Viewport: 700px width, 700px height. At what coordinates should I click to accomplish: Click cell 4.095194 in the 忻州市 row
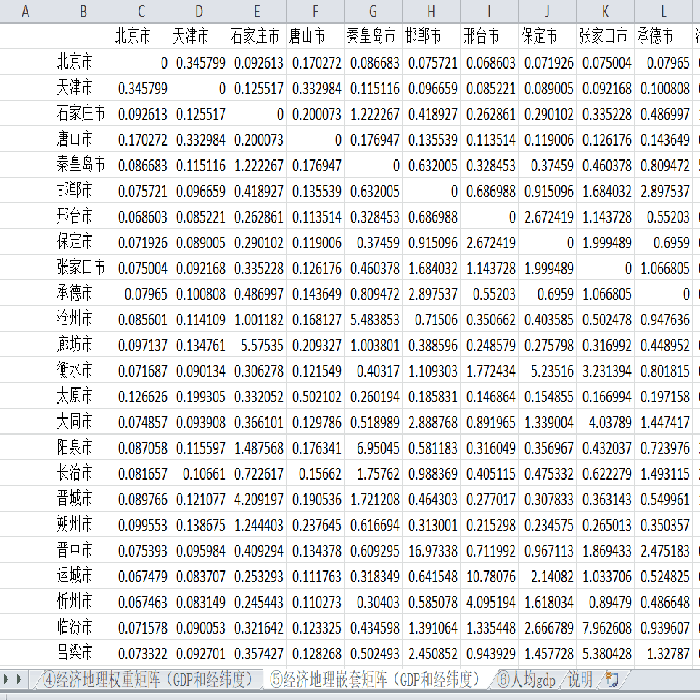click(489, 601)
